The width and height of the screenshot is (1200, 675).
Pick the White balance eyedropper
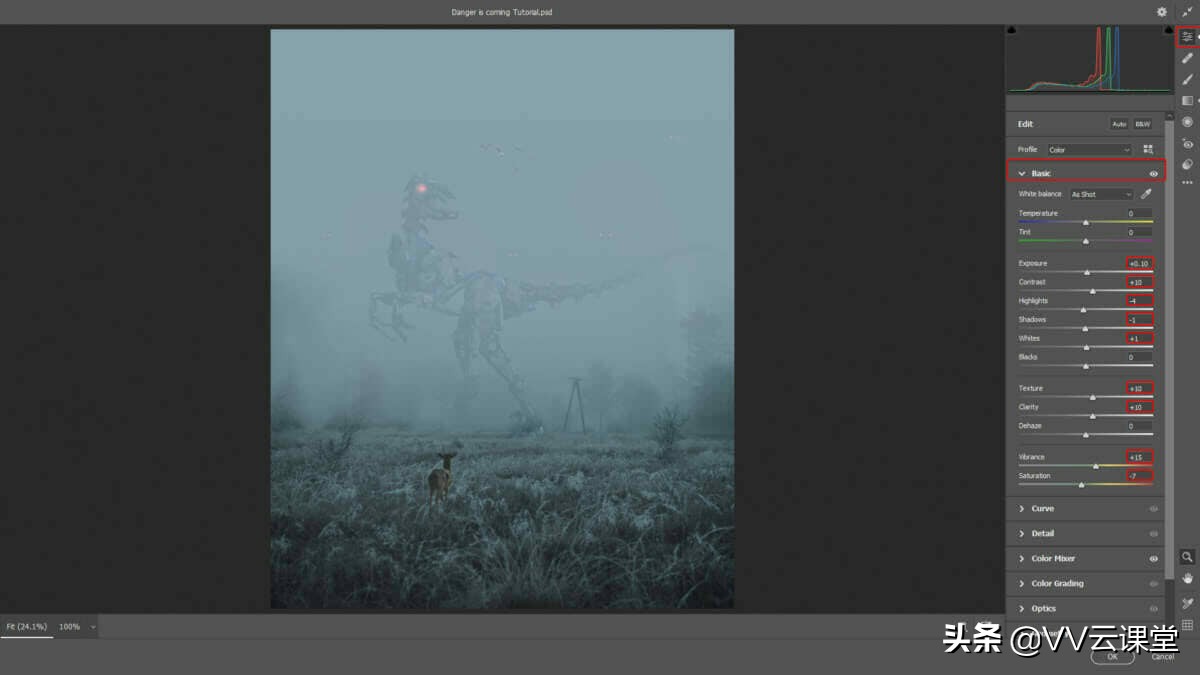click(1146, 194)
